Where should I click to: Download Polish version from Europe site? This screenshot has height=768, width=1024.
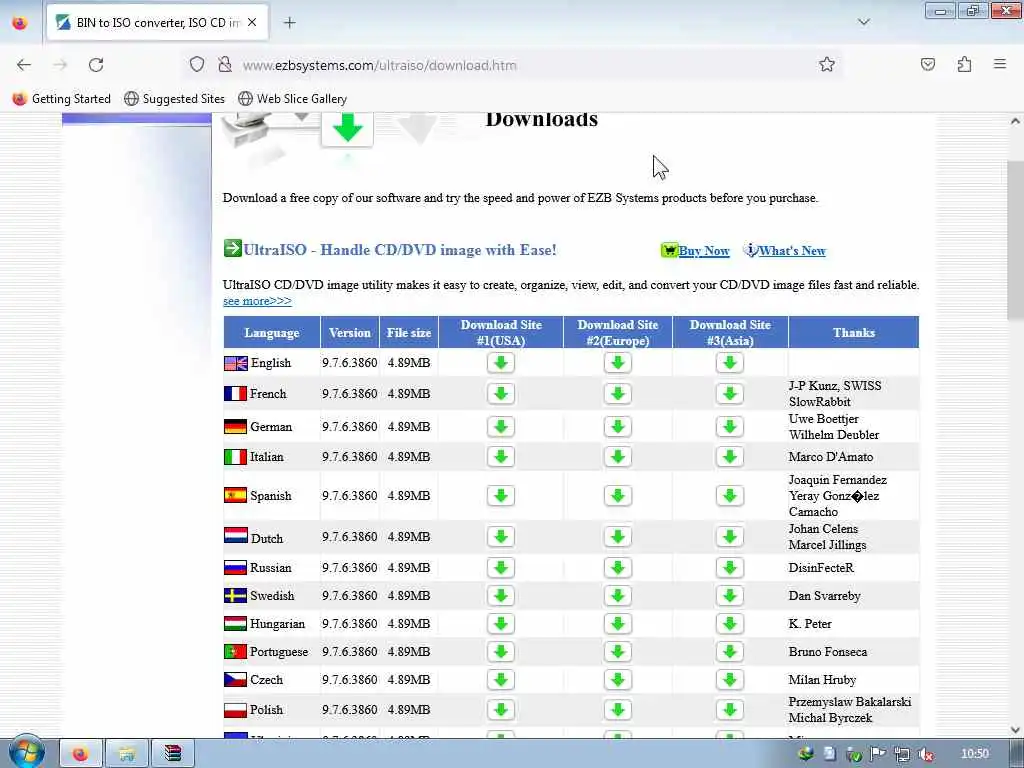tap(617, 710)
